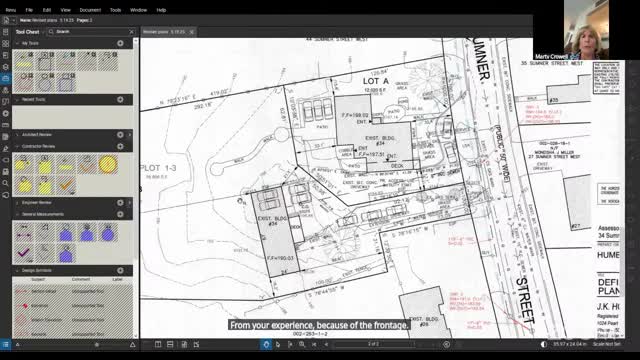Enable split view horizontal
This screenshot has width=640, height=360.
(x=170, y=344)
